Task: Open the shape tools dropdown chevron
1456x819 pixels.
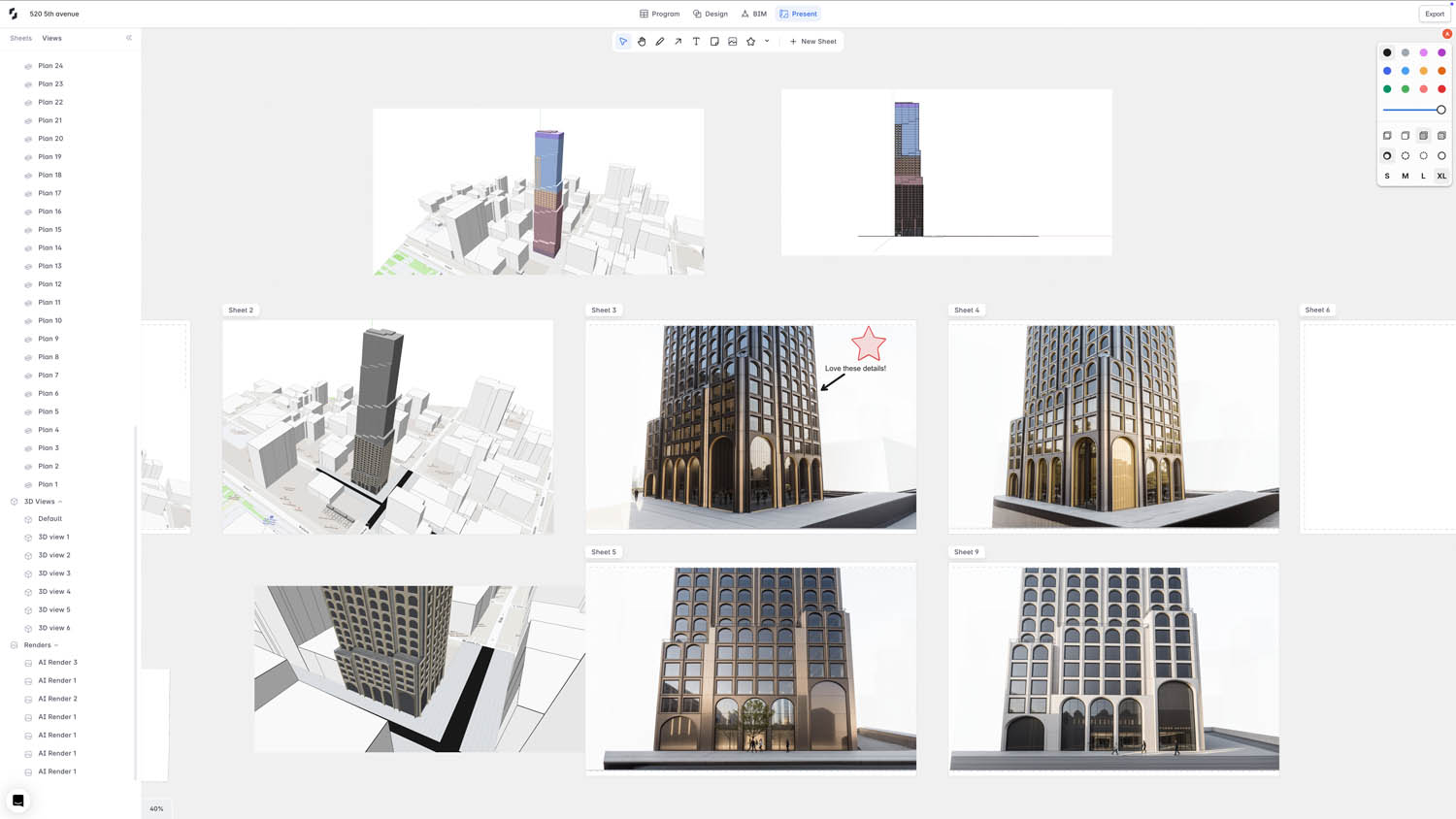Action: (x=767, y=42)
